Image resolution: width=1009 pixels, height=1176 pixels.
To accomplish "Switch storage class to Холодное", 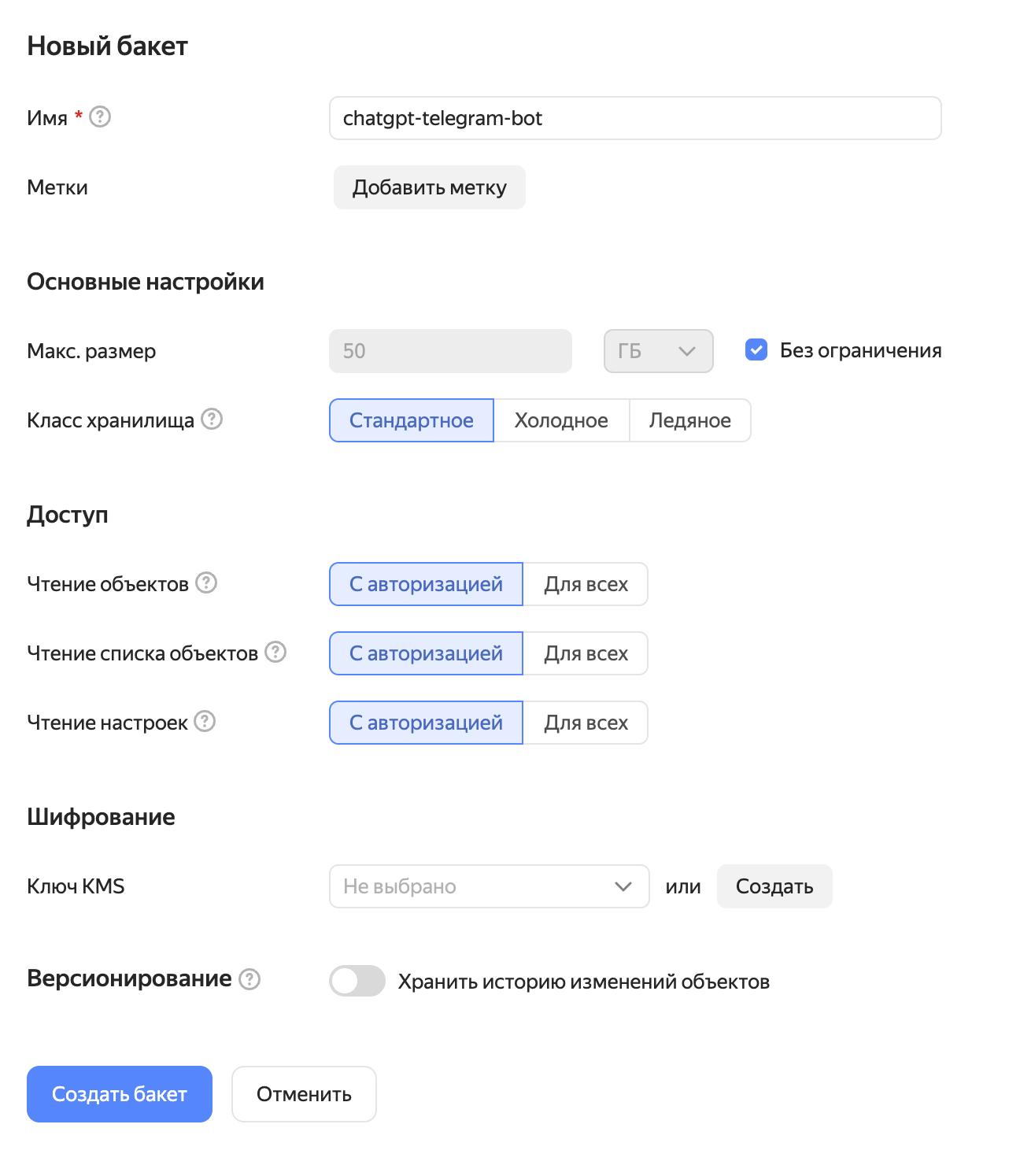I will point(560,420).
